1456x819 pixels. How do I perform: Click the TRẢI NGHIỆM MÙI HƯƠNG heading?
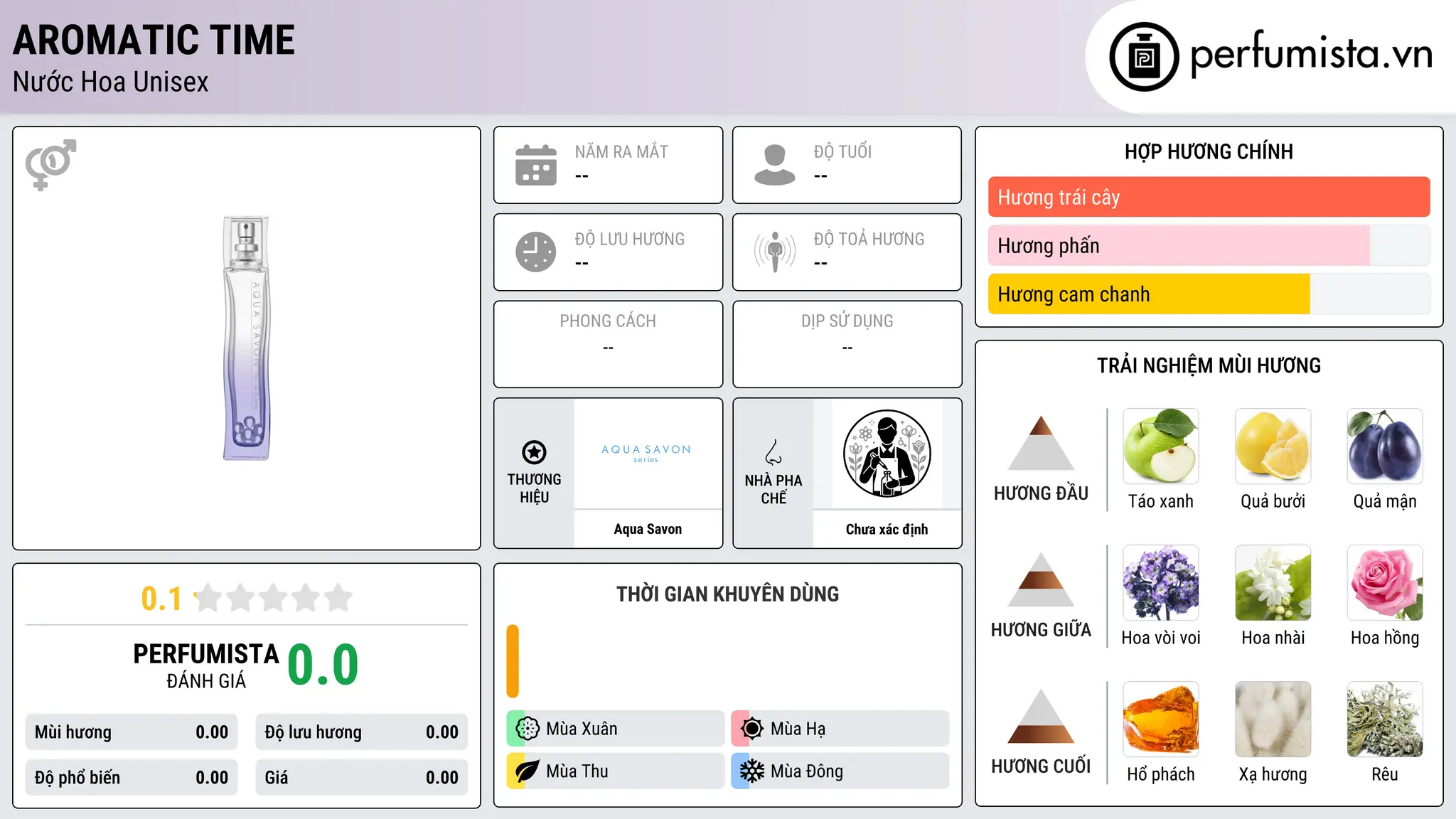coord(1209,365)
